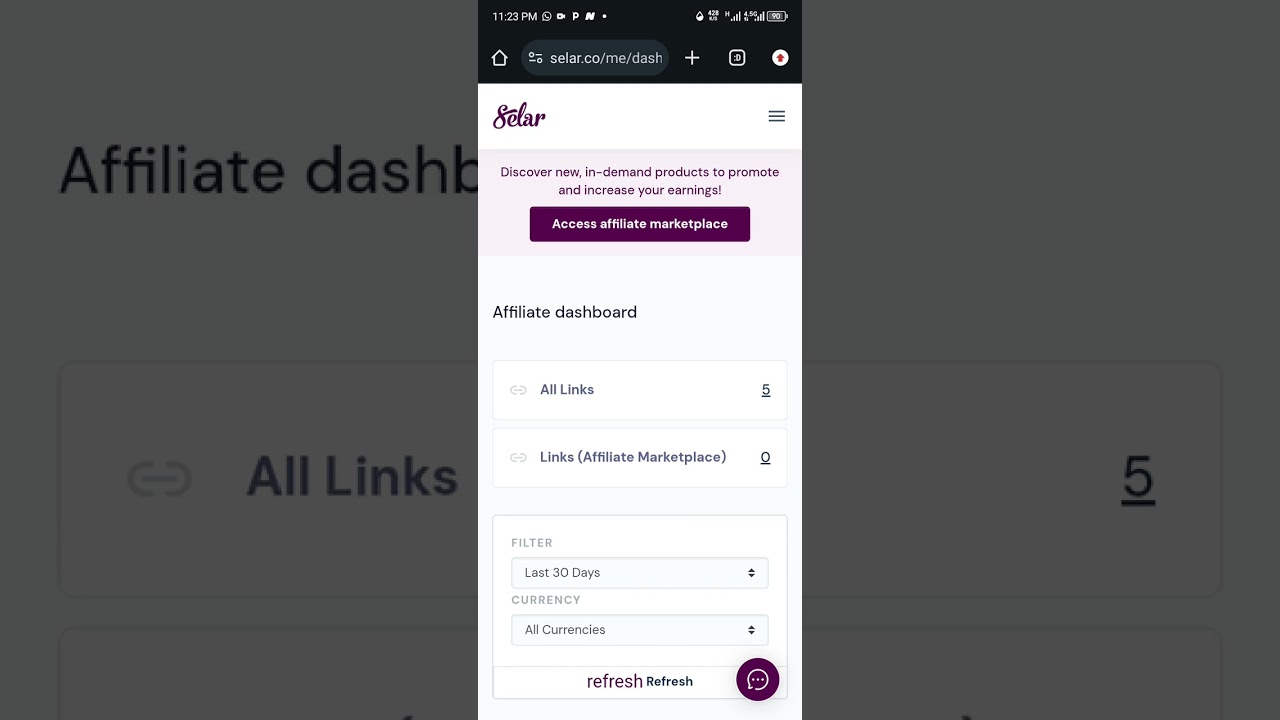The width and height of the screenshot is (1280, 720).
Task: Select the Links (Affiliate Marketplace) card
Action: coord(640,457)
